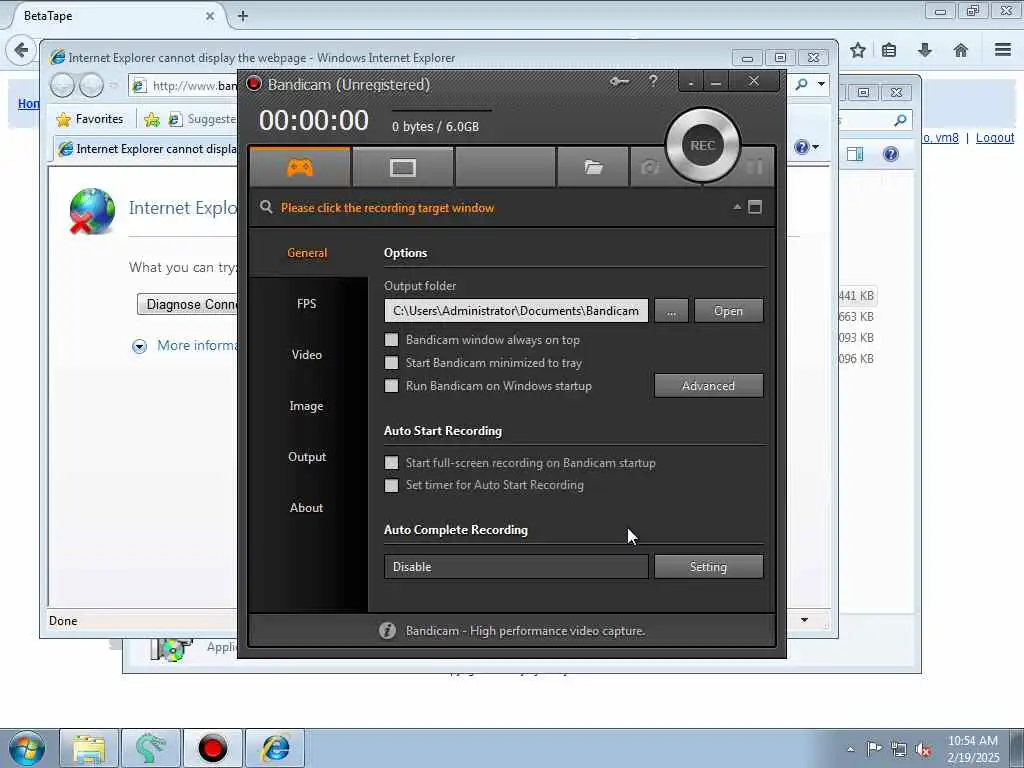Image resolution: width=1024 pixels, height=768 pixels.
Task: Start recording with the round REC button
Action: click(703, 146)
